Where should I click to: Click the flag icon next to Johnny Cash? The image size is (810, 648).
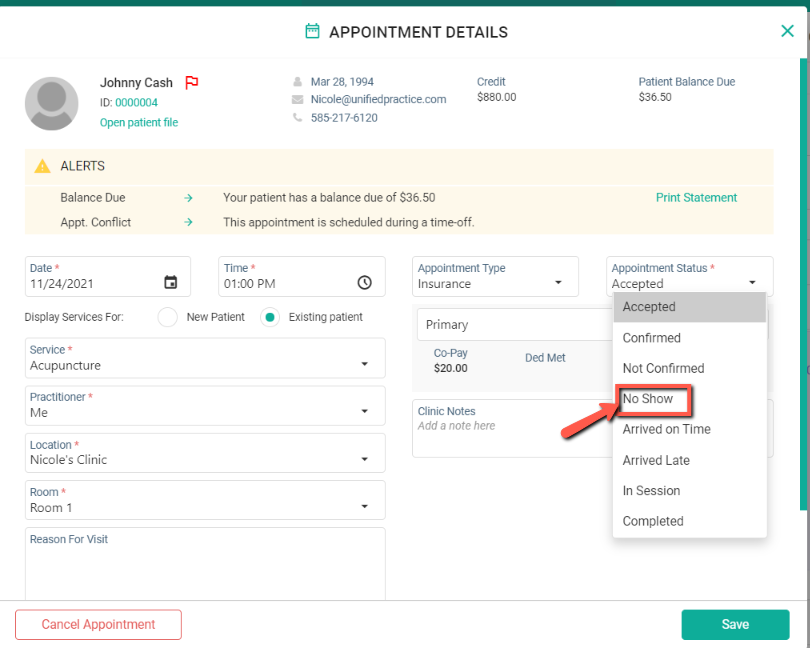(x=191, y=82)
